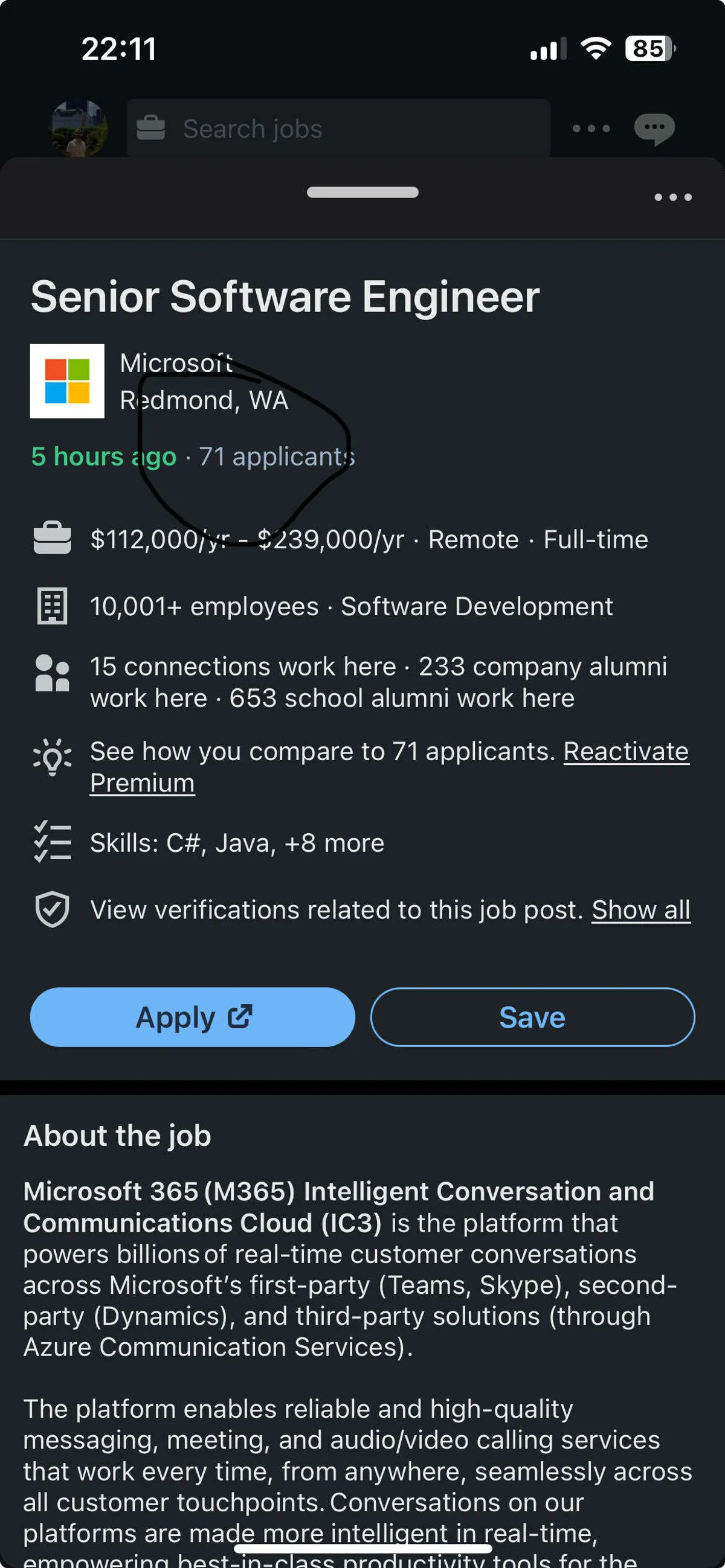
Task: Tap the connections people icon
Action: [53, 673]
